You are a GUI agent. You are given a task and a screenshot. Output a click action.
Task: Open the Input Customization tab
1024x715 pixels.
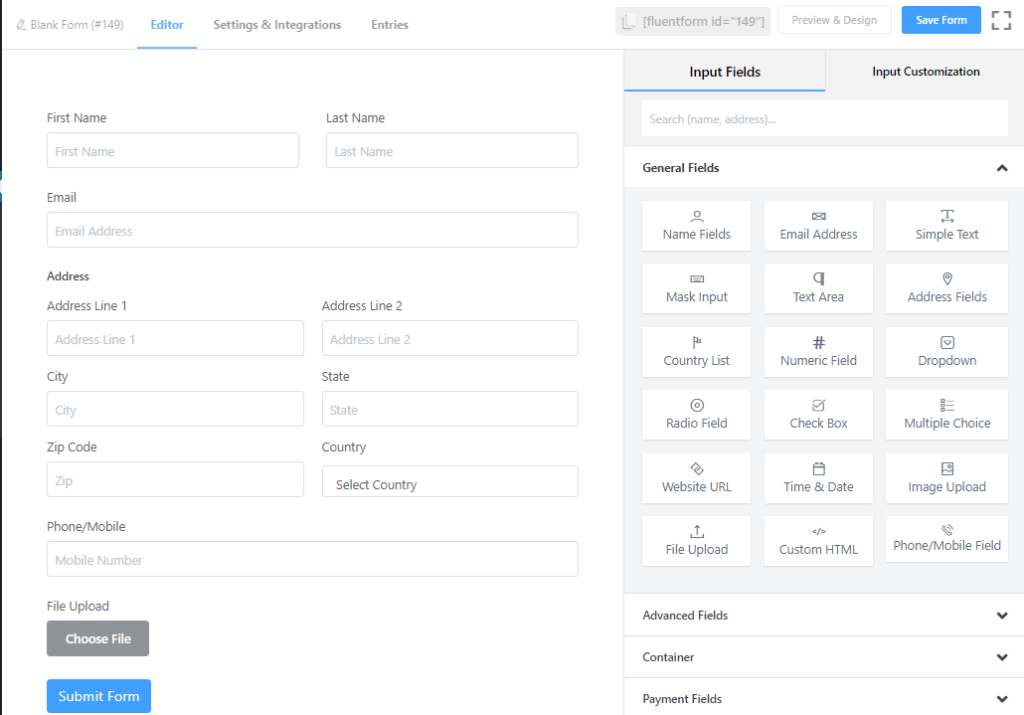(925, 71)
